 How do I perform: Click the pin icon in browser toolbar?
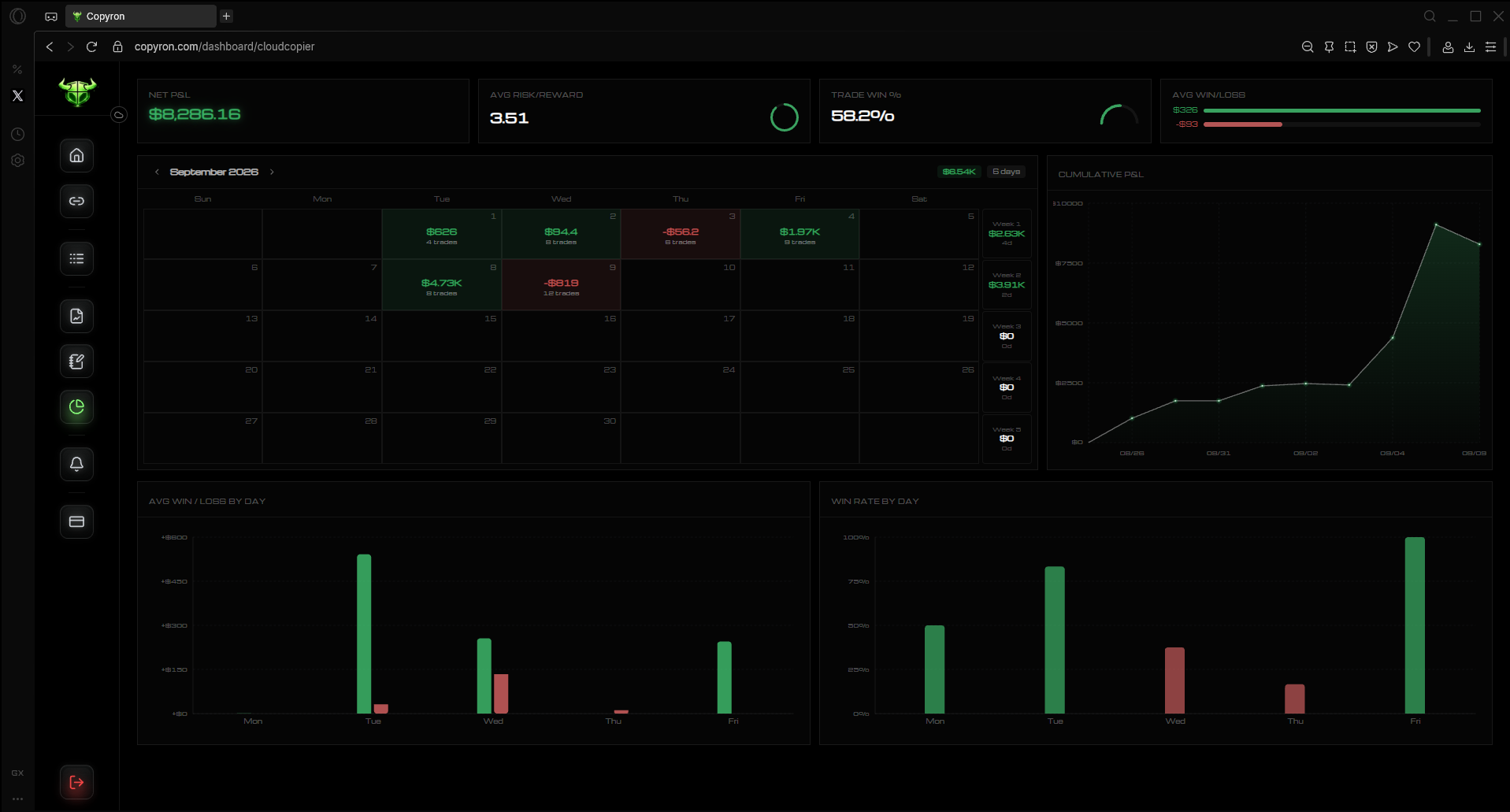tap(1329, 46)
